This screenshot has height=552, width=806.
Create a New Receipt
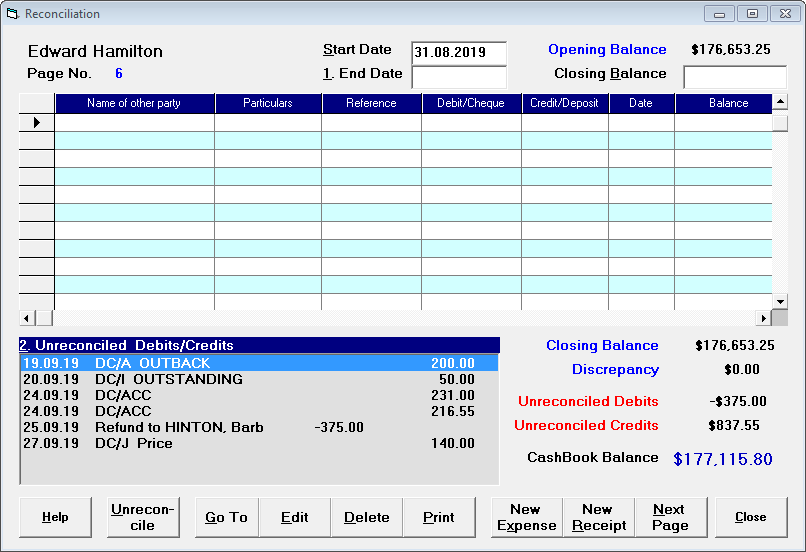tap(599, 517)
